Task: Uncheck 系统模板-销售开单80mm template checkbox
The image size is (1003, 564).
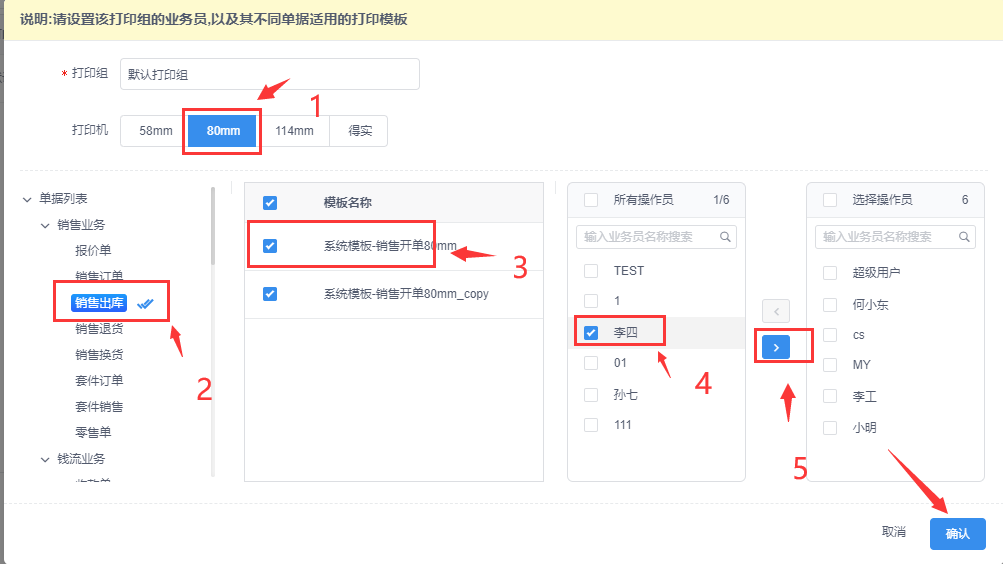Action: click(270, 246)
